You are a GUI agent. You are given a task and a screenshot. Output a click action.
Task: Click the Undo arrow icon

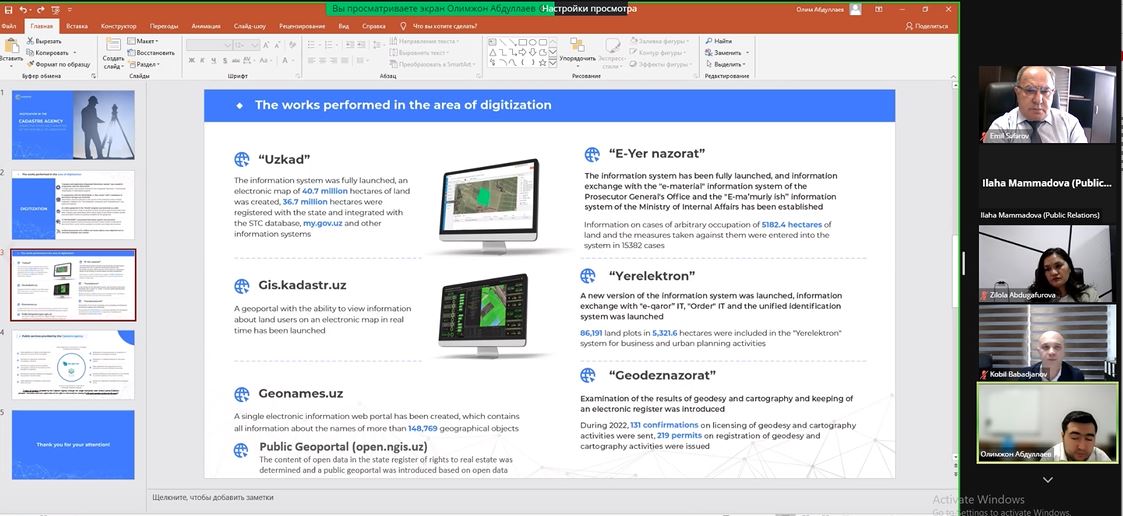coord(22,9)
